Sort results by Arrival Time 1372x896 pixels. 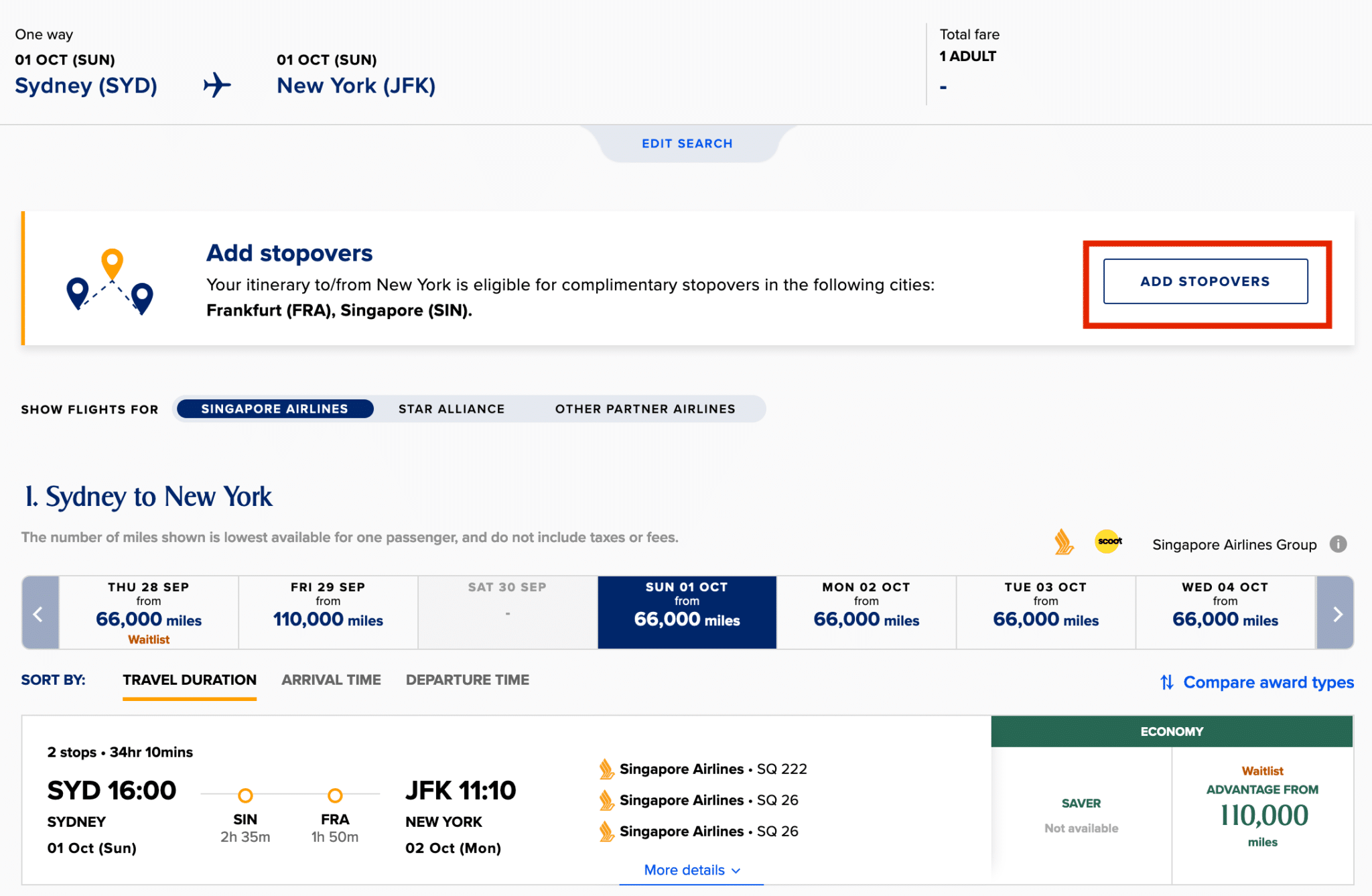click(x=331, y=680)
